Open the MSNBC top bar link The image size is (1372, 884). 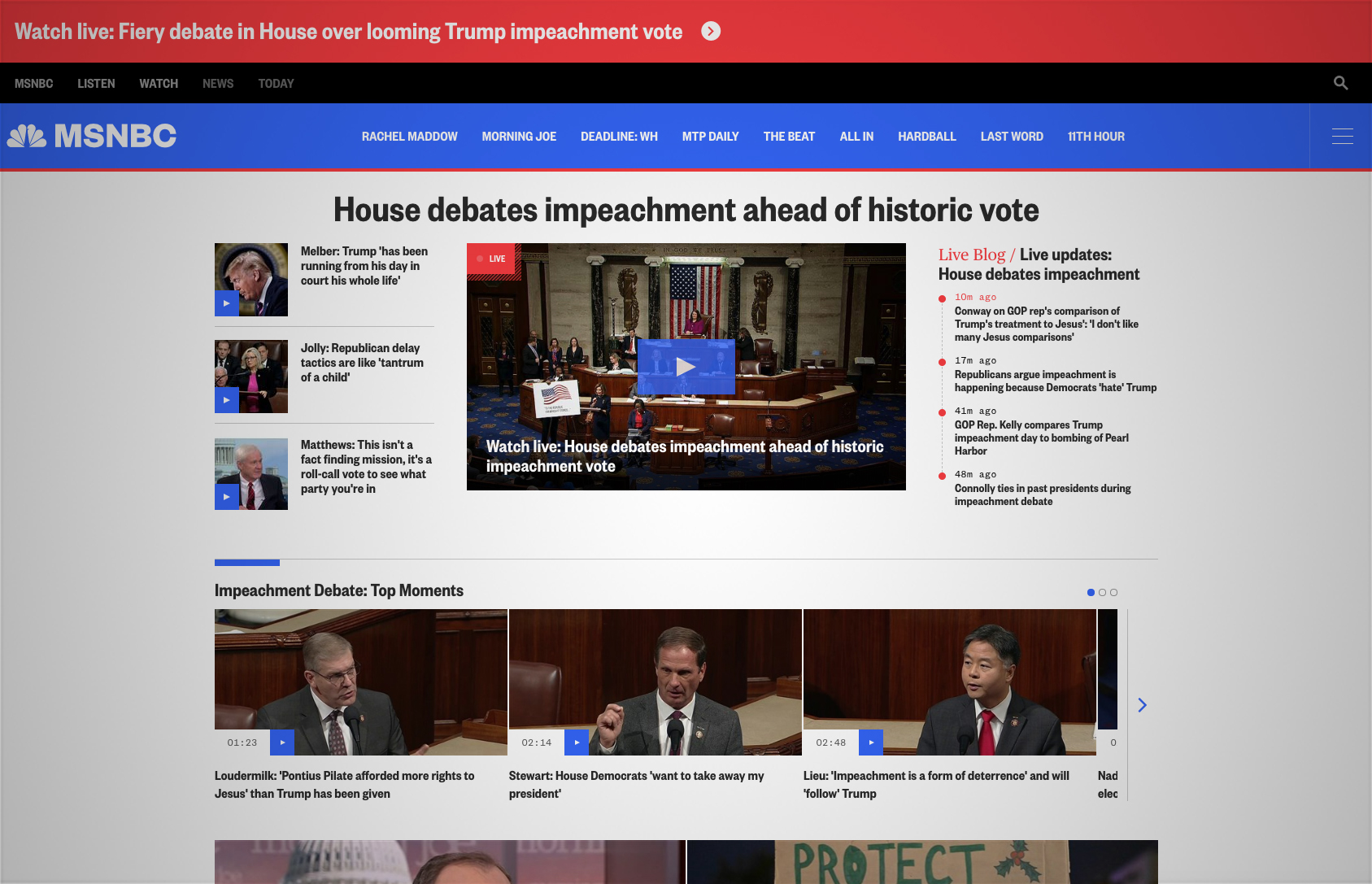(33, 84)
